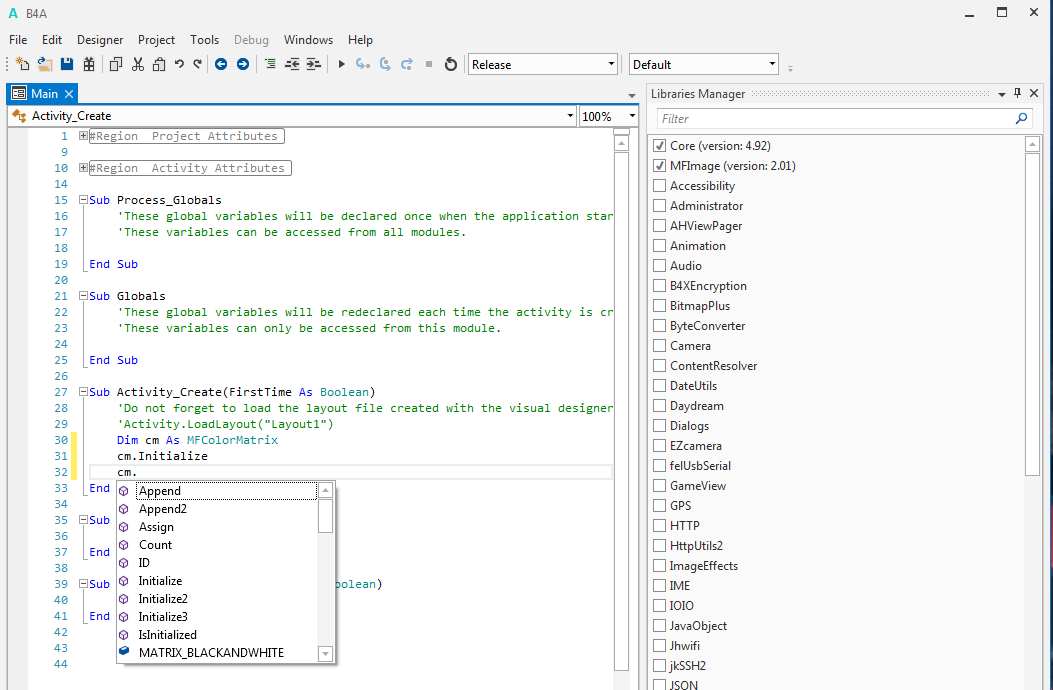This screenshot has width=1053, height=690.
Task: Select Initialize2 from the autocomplete list
Action: (x=163, y=599)
